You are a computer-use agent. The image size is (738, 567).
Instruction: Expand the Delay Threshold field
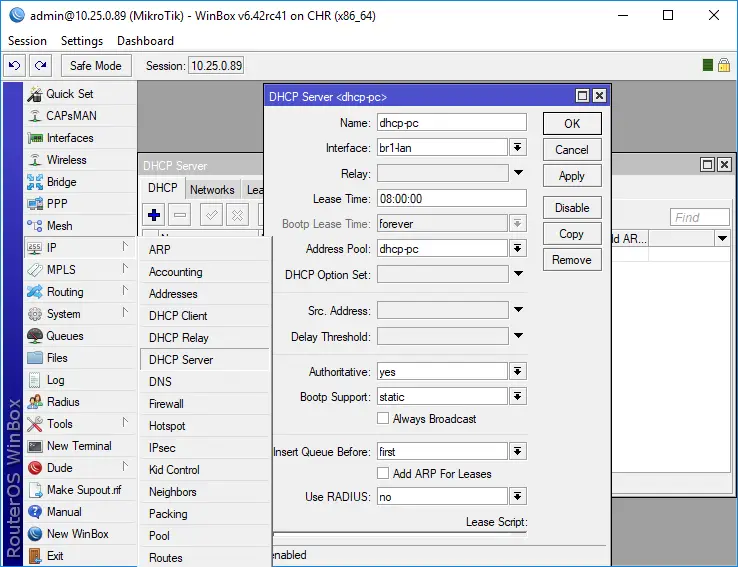pyautogui.click(x=518, y=335)
